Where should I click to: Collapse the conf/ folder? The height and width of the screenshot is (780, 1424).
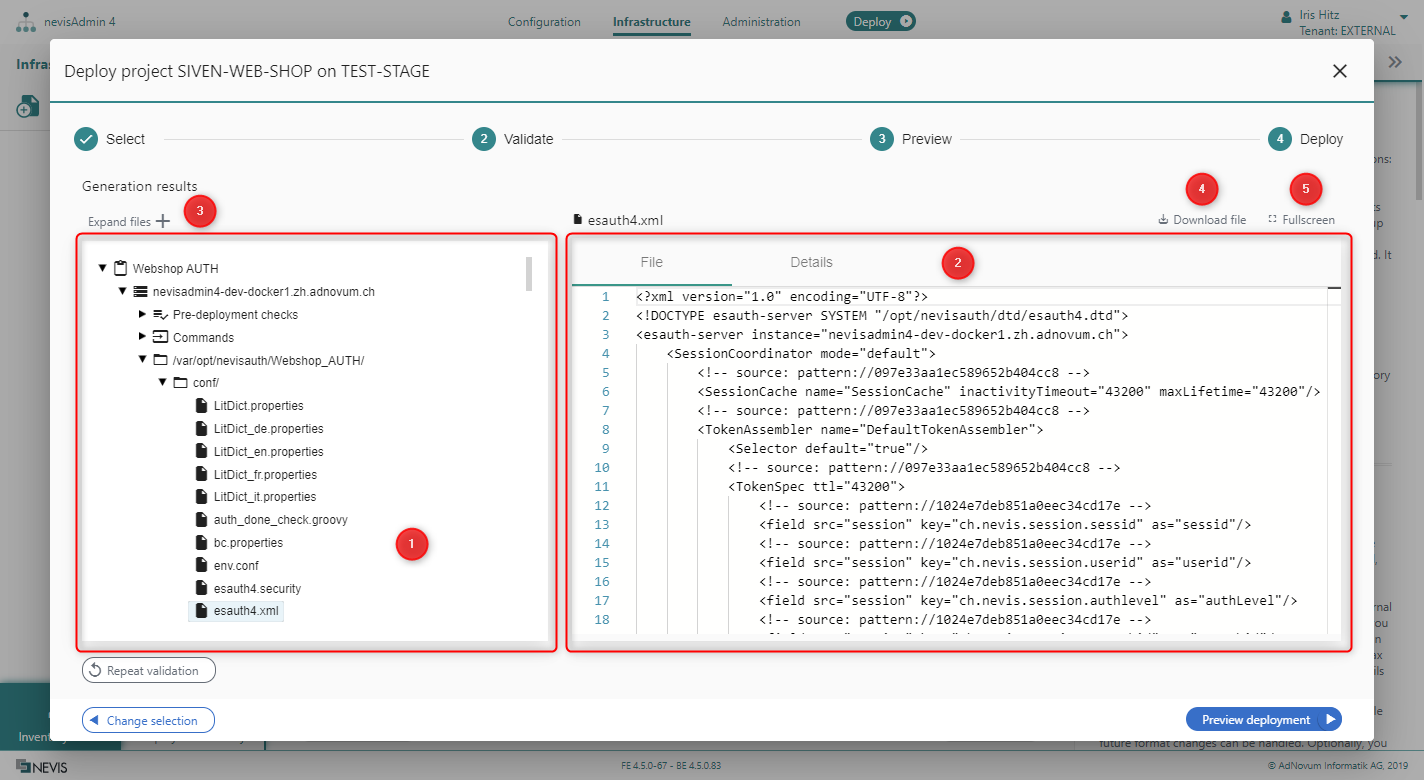pyautogui.click(x=162, y=383)
